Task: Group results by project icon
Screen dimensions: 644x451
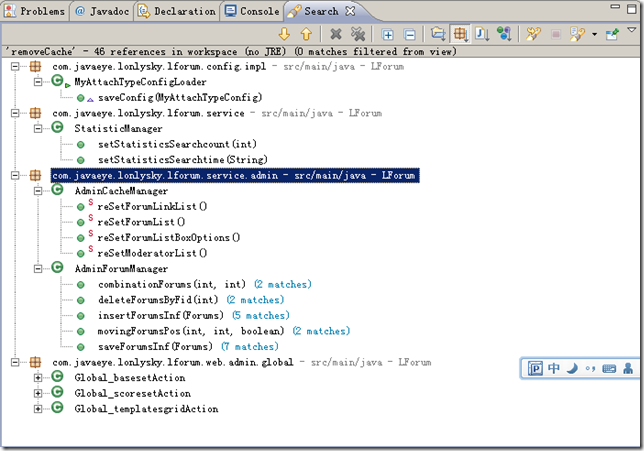Action: 438,34
